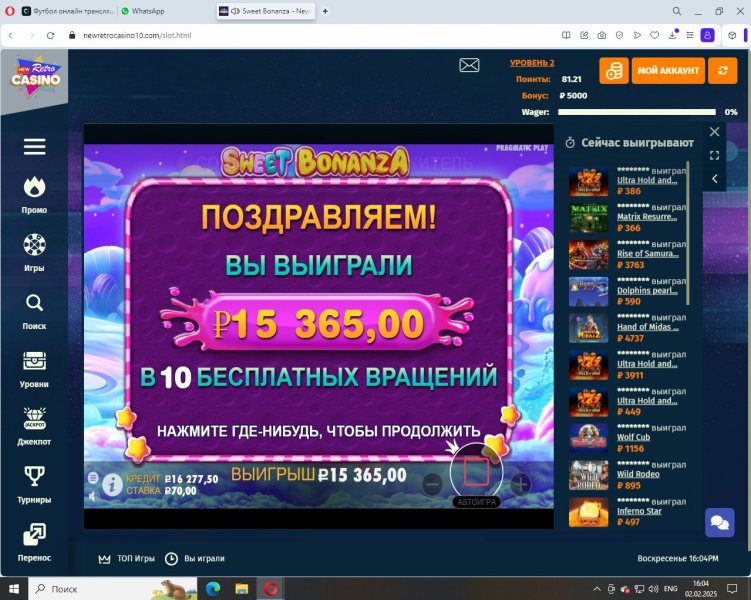Viewport: 751px width, 600px height.
Task: Switch to the WhatsApp browser tab
Action: tap(143, 11)
